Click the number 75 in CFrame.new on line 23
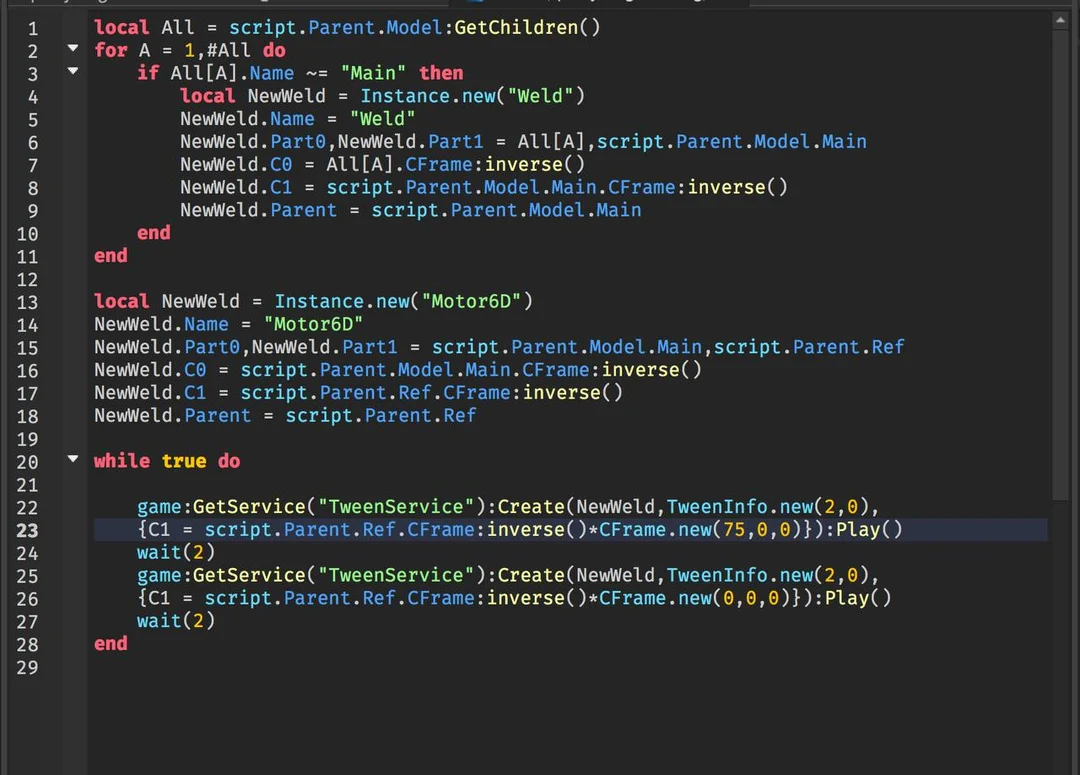The width and height of the screenshot is (1080, 775). click(x=734, y=529)
